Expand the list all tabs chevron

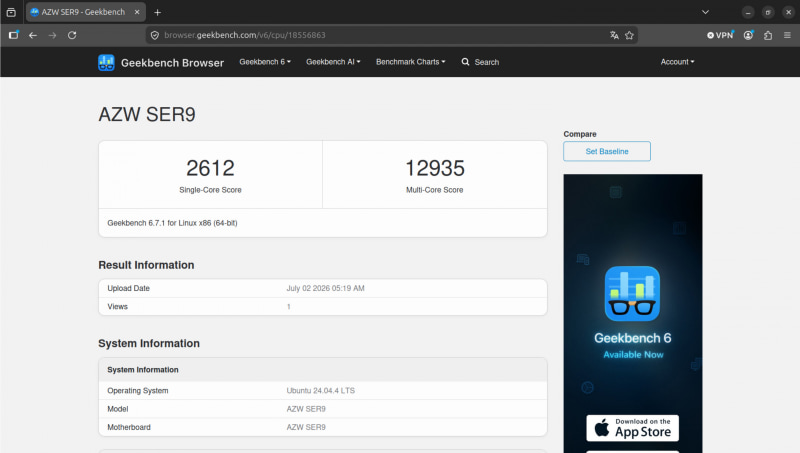tap(705, 12)
